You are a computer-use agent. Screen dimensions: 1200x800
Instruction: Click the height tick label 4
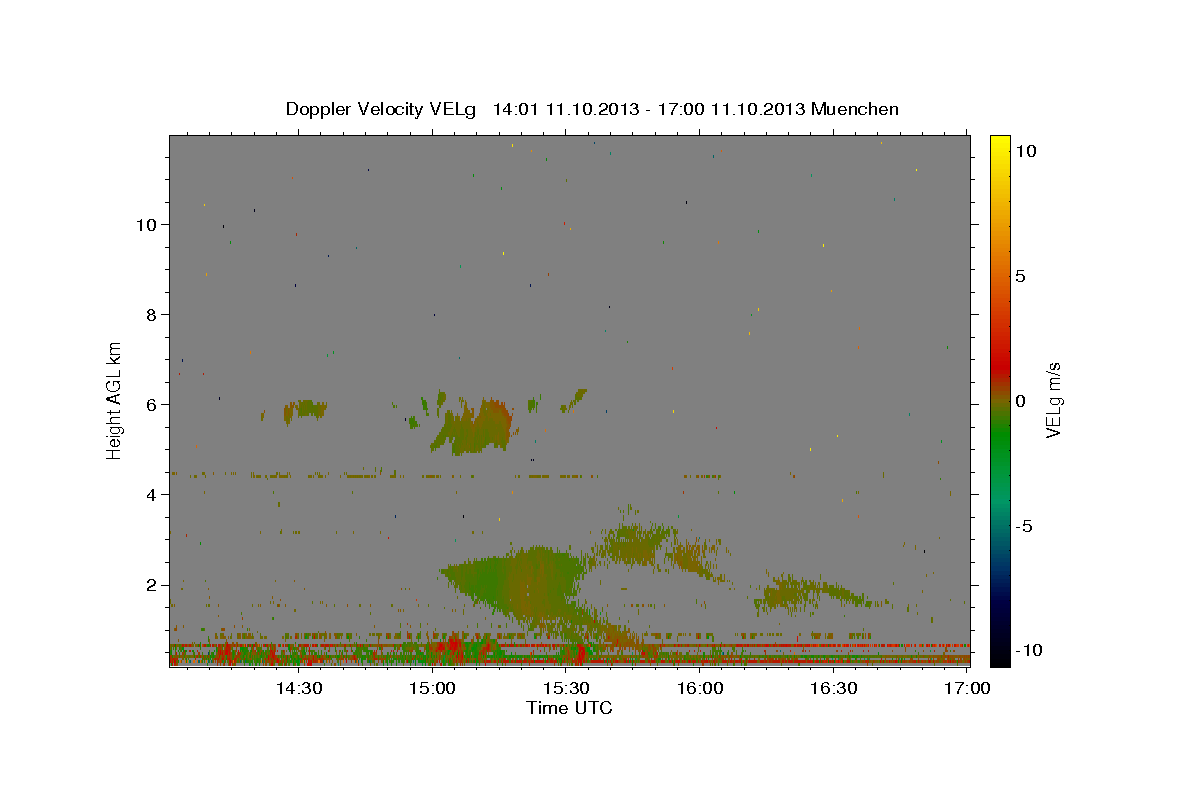pos(153,494)
